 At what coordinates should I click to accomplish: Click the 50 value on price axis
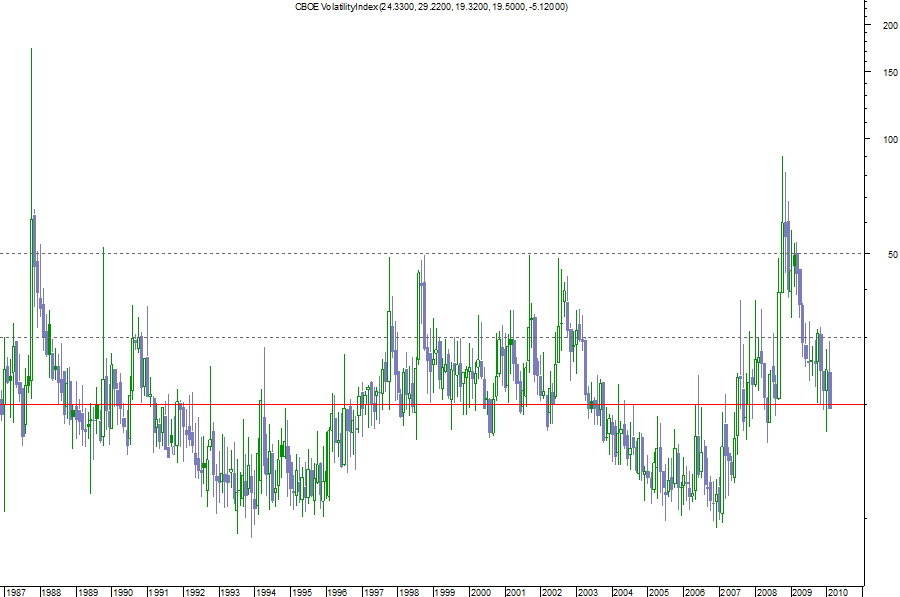[x=893, y=254]
